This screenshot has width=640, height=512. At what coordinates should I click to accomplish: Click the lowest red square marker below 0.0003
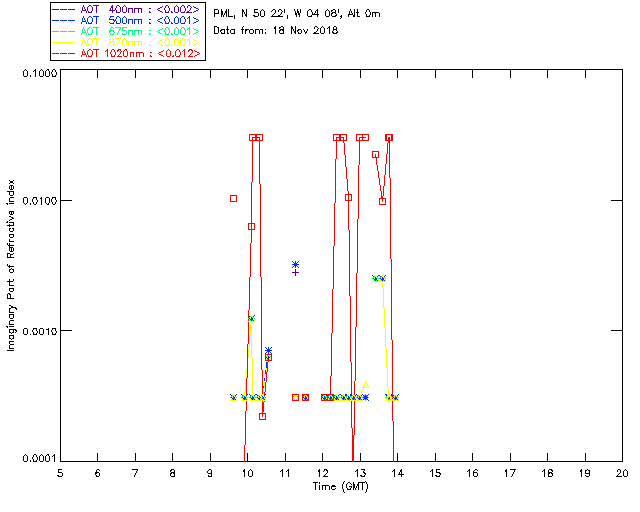pos(262,416)
